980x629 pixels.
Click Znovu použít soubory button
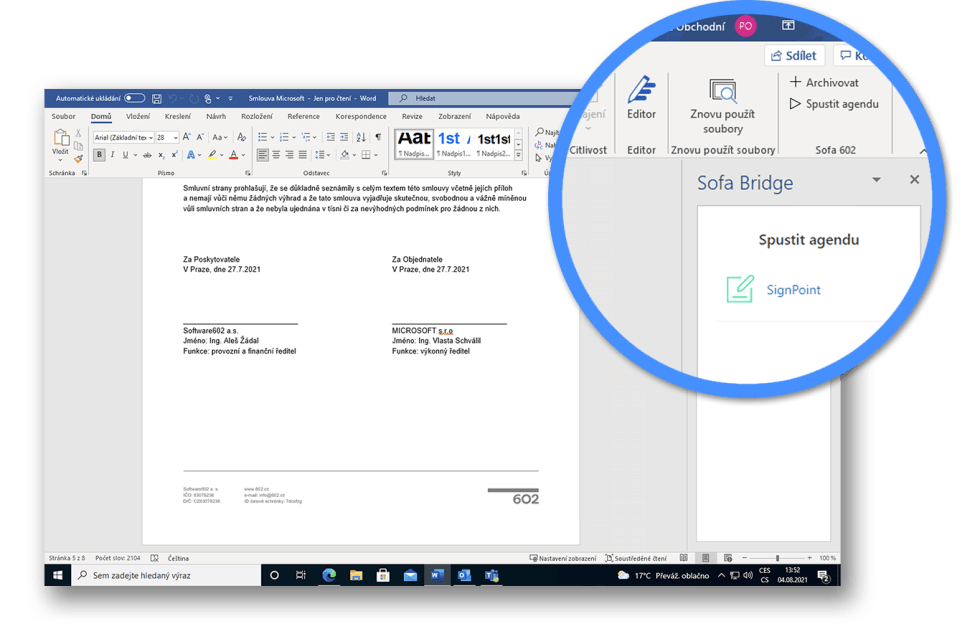[722, 106]
